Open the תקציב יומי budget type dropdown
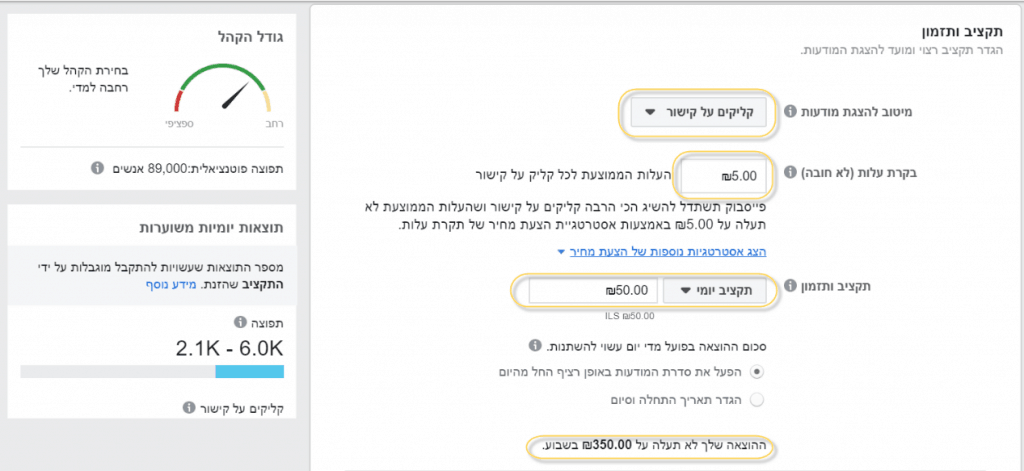 tap(714, 291)
